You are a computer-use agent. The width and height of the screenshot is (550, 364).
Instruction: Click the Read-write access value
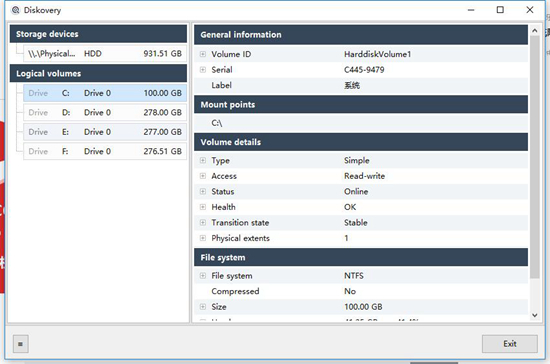364,176
